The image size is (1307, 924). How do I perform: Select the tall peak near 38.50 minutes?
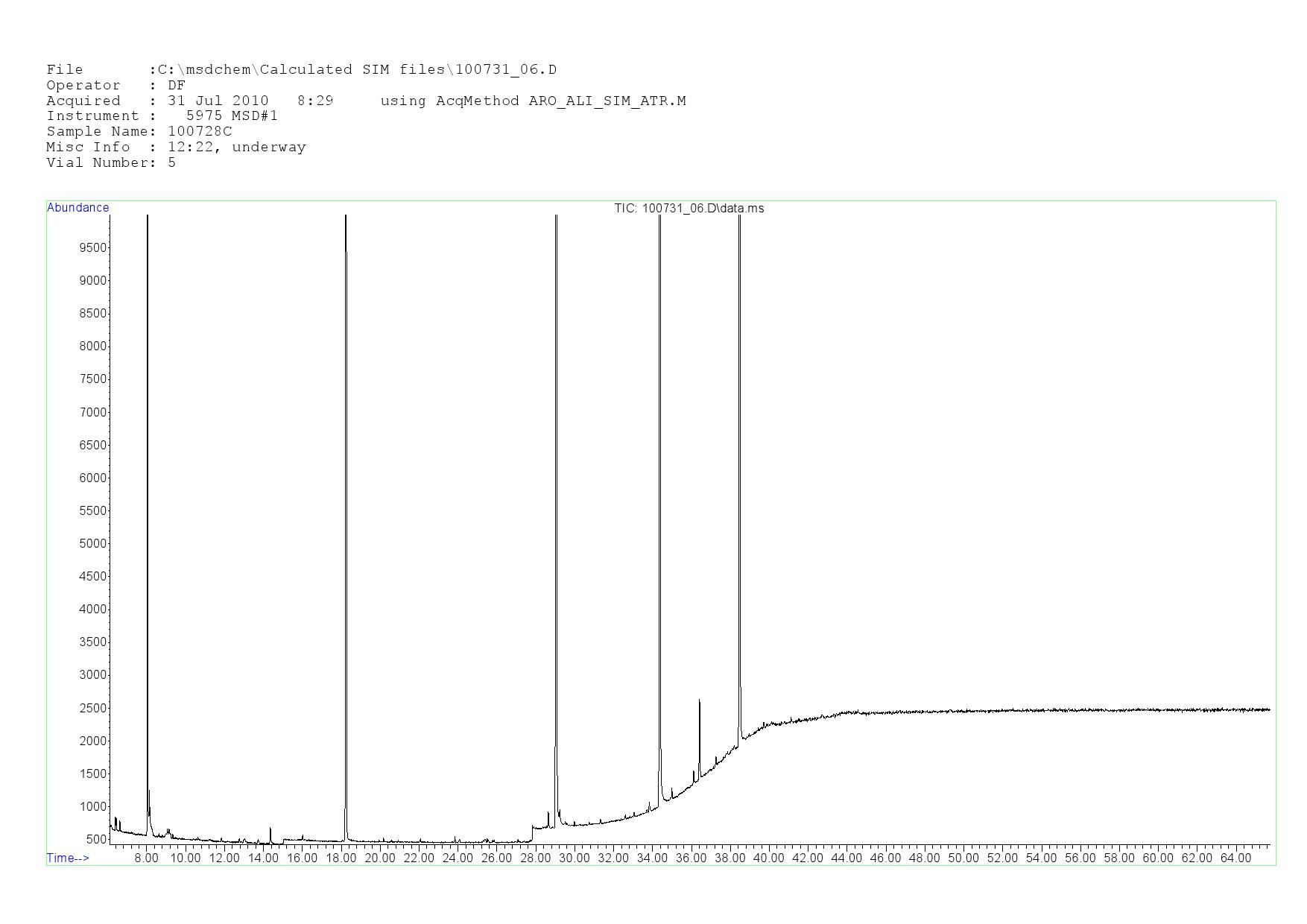tap(739, 447)
